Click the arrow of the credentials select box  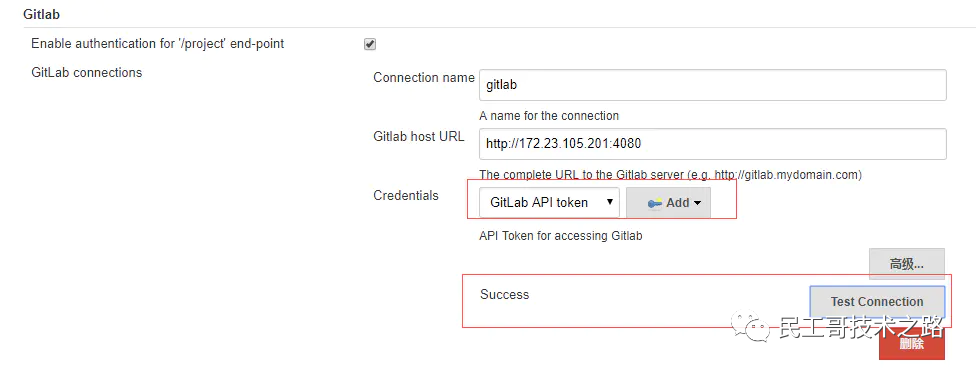(609, 202)
